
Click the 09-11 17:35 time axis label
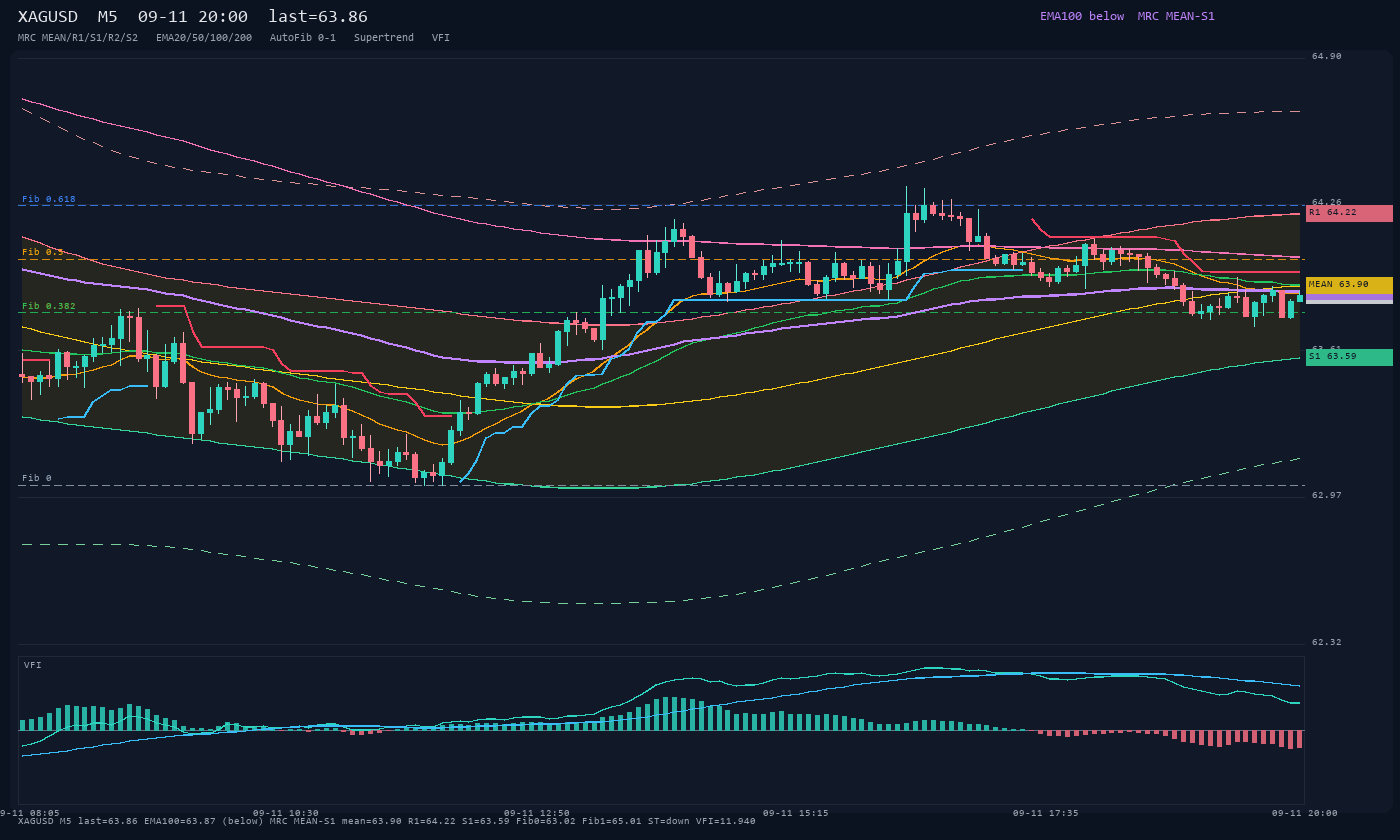[x=1046, y=813]
